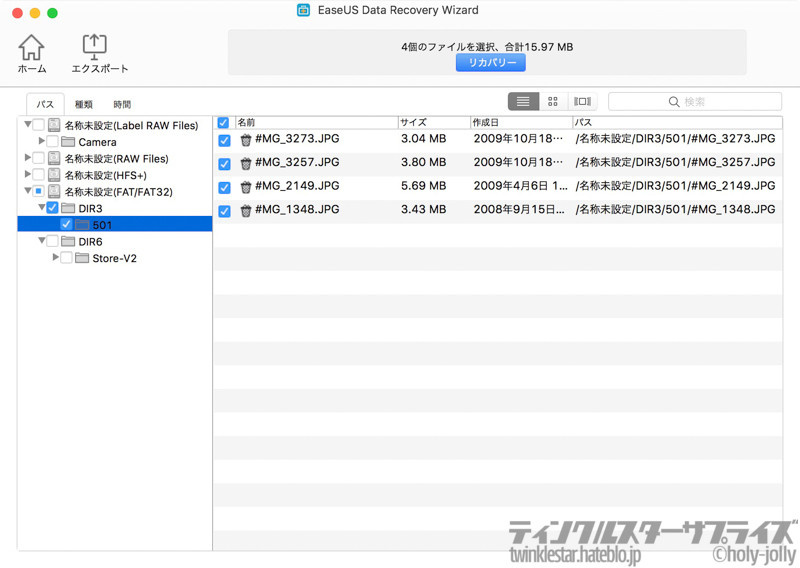Expand the Store-V2 folder node
Screen dimensions: 800x568
[56, 257]
